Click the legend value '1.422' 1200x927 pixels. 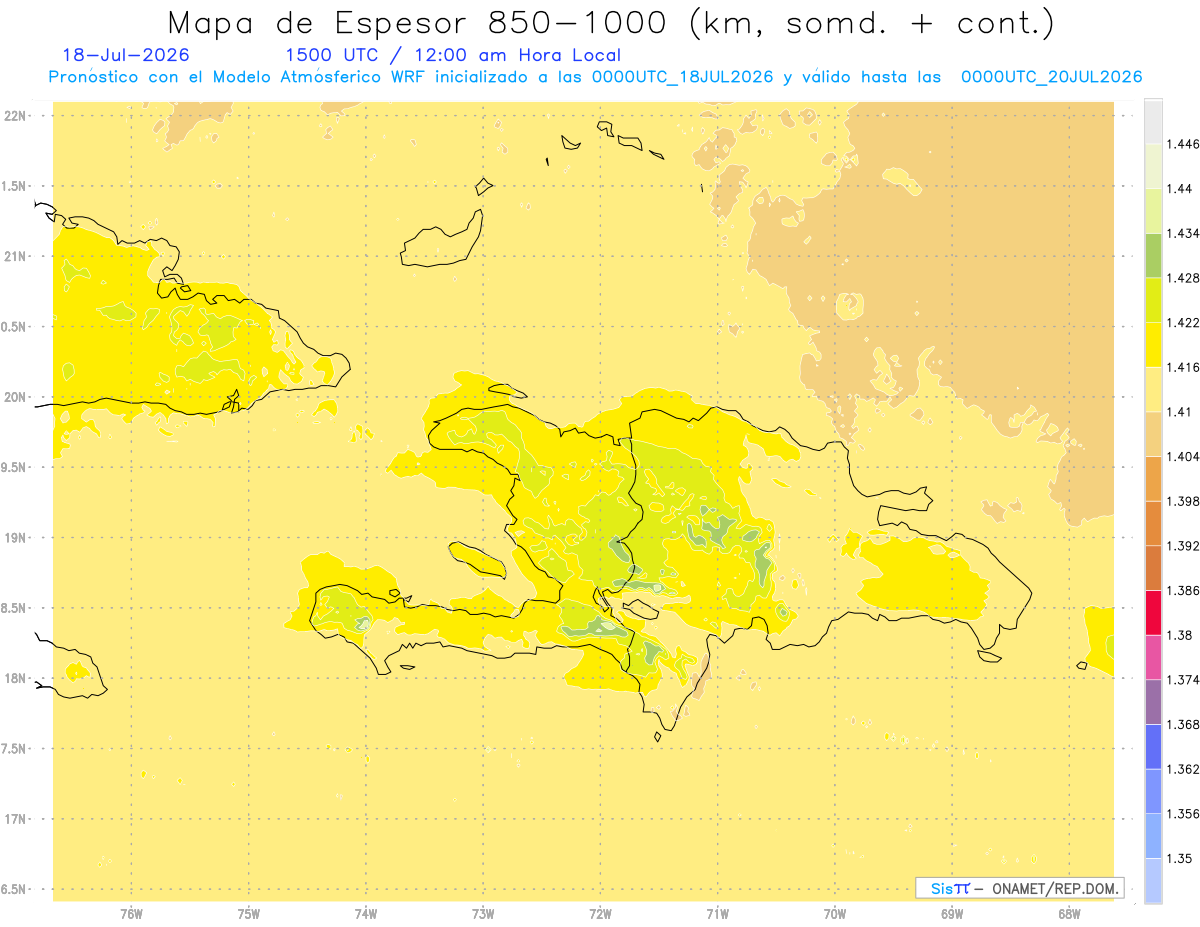[x=1183, y=323]
